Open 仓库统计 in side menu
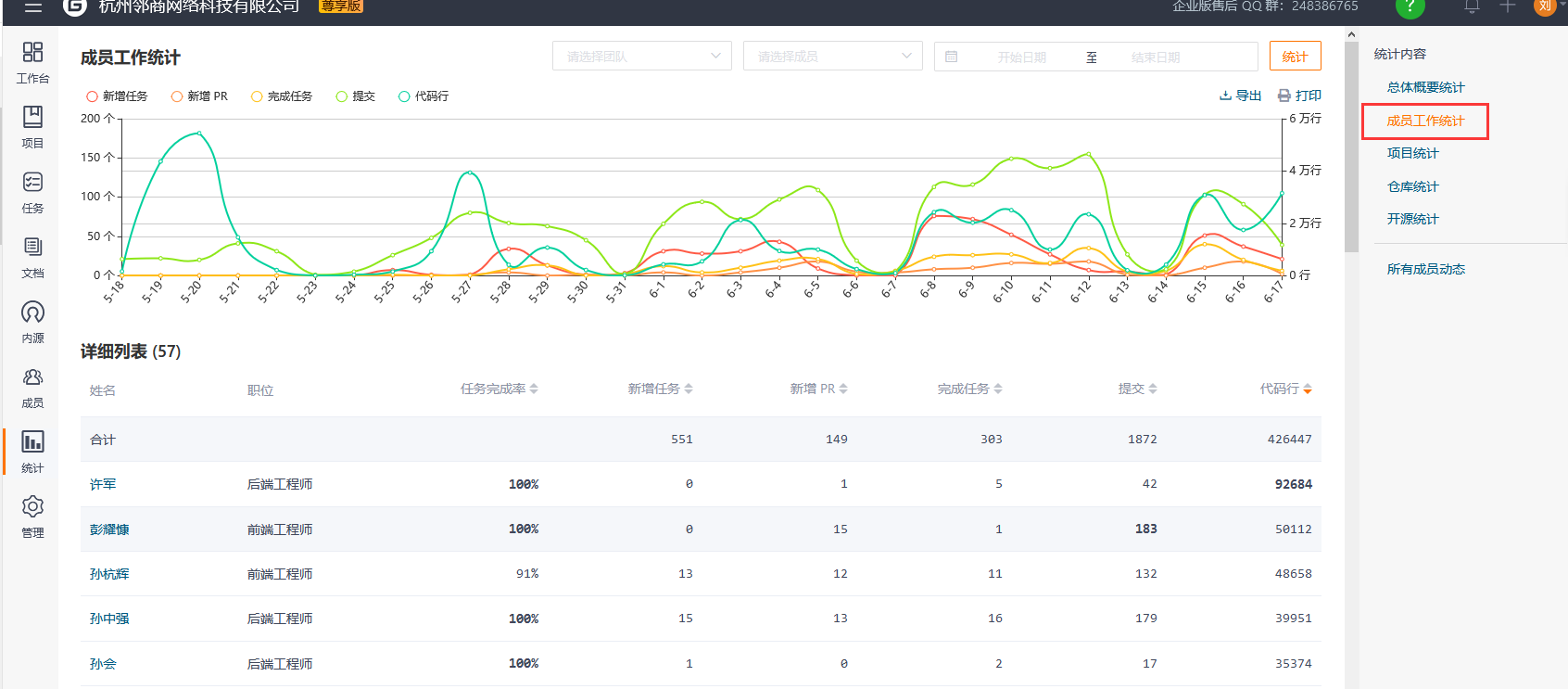1568x689 pixels. (x=1412, y=186)
